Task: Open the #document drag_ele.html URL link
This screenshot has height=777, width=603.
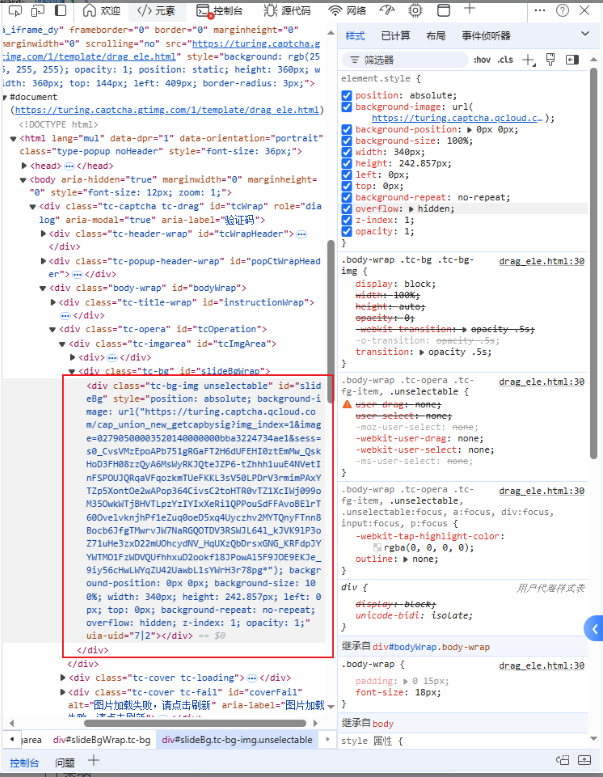Action: click(167, 110)
